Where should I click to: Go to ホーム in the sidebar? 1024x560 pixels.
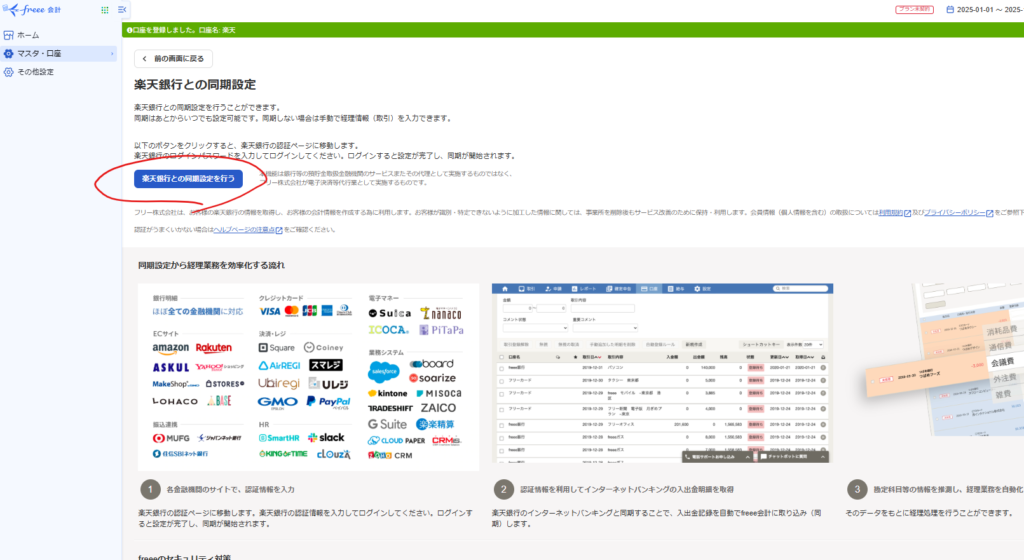tap(28, 35)
